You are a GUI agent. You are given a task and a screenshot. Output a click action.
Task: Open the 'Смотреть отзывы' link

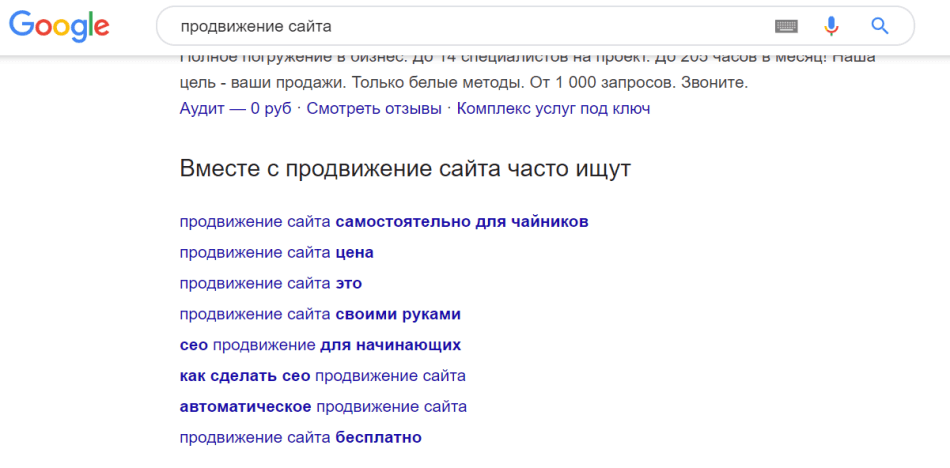pos(374,109)
